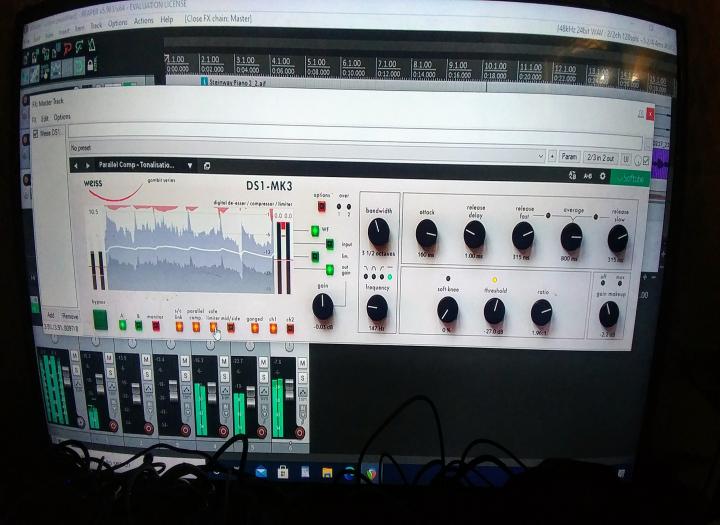Viewport: 720px width, 525px height.
Task: Open the Mail app on the taskbar
Action: (261, 472)
